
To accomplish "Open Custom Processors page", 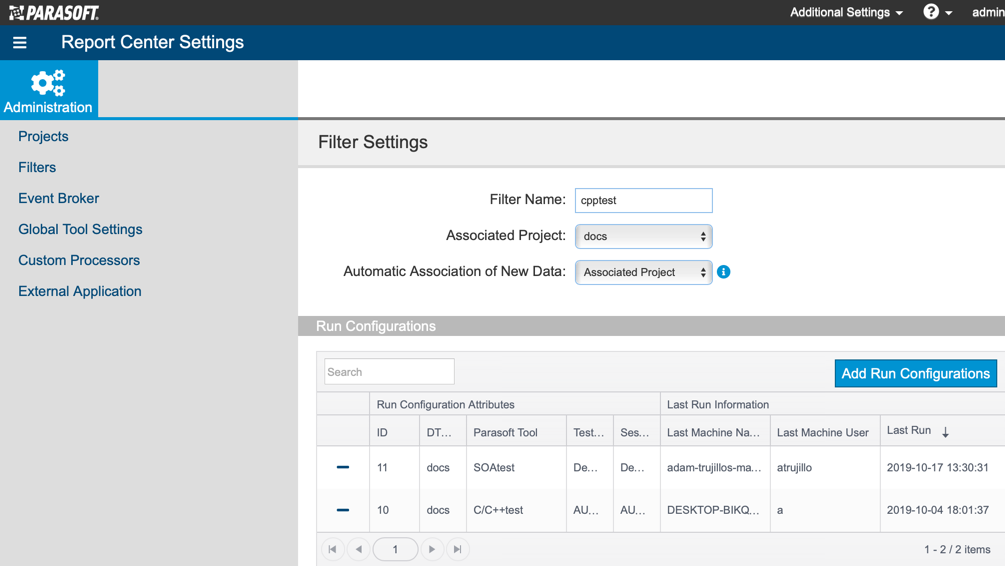I will pyautogui.click(x=79, y=260).
